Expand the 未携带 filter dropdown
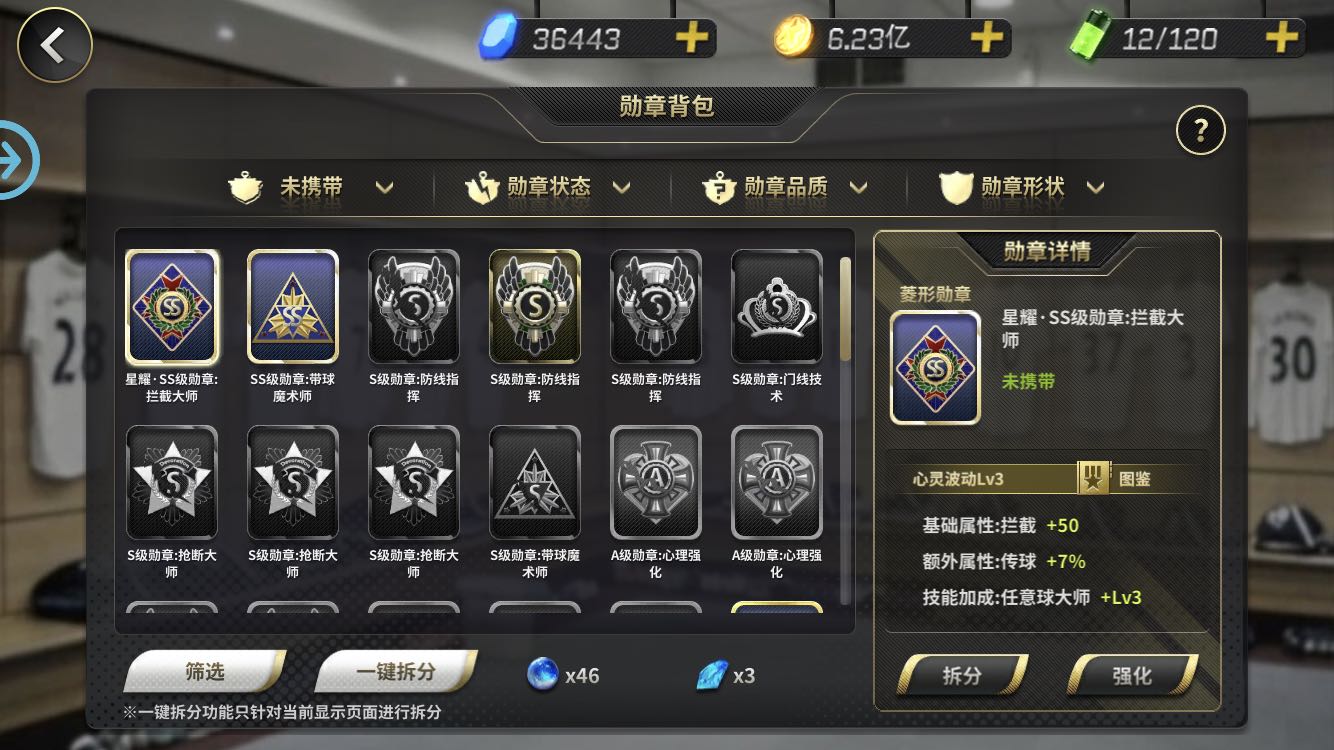The image size is (1334, 750). click(312, 187)
